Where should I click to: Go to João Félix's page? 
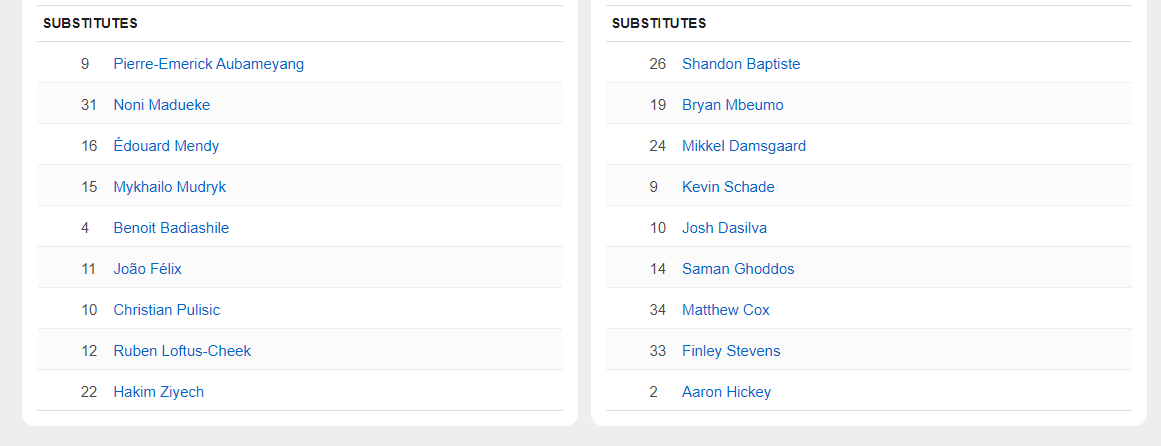click(x=147, y=269)
